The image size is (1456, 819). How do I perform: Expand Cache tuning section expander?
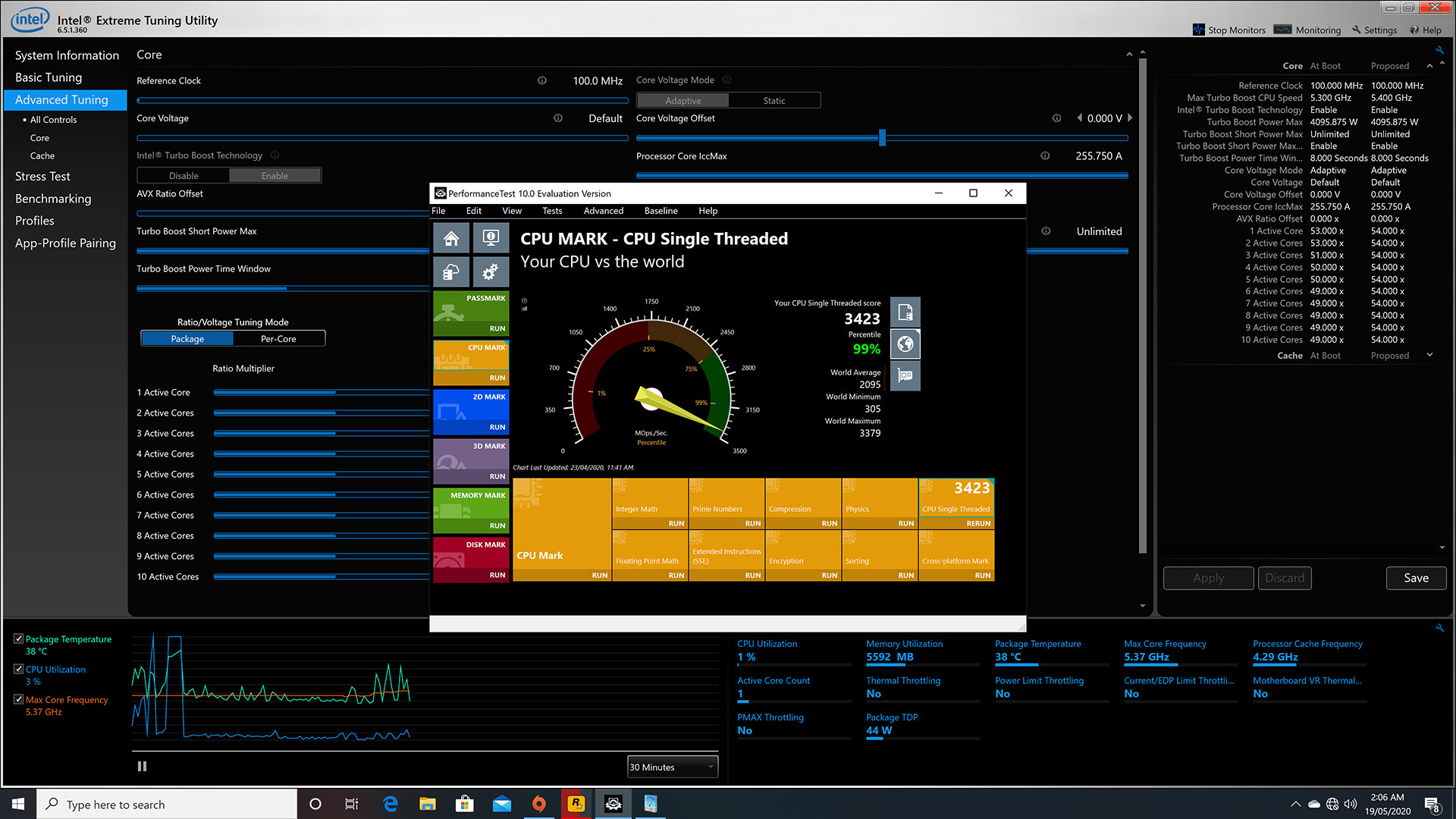[x=1432, y=355]
